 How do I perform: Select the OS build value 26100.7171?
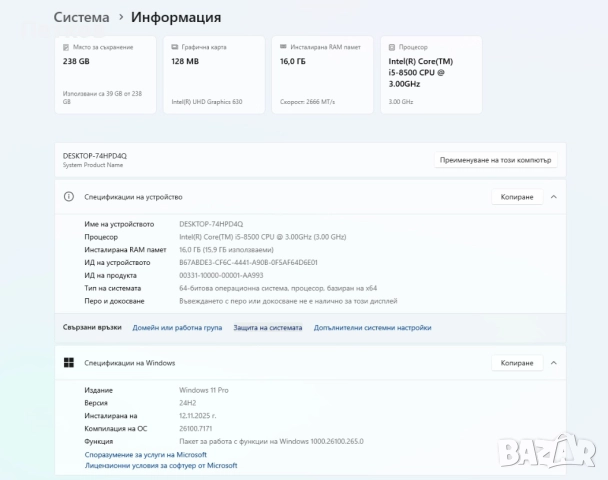(x=195, y=428)
